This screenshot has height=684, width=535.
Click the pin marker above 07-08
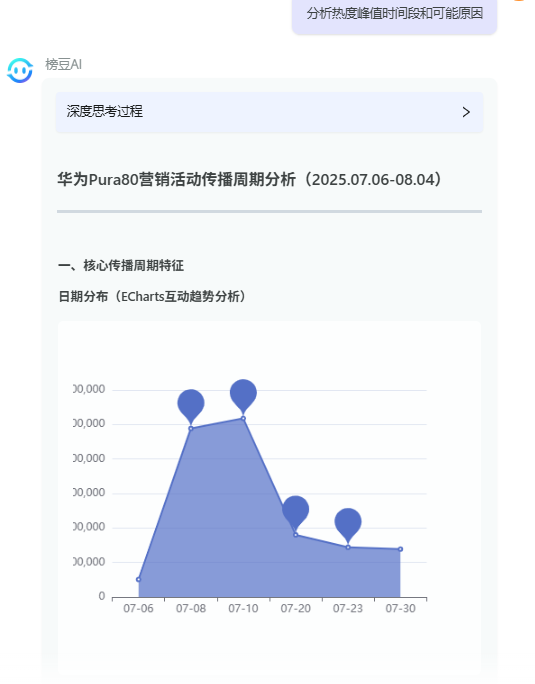pos(191,407)
